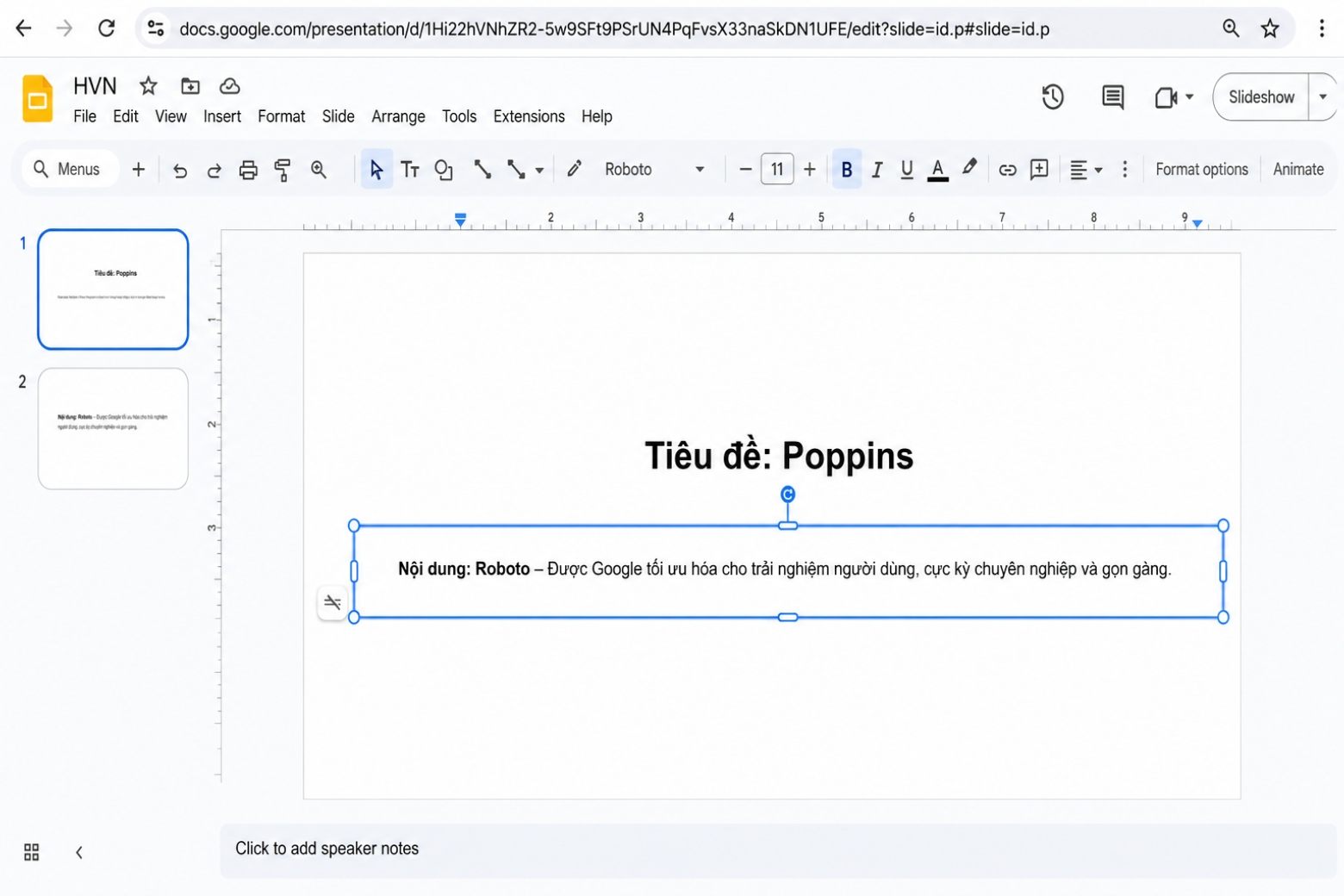Insert a shape
This screenshot has width=1344, height=896.
point(444,170)
